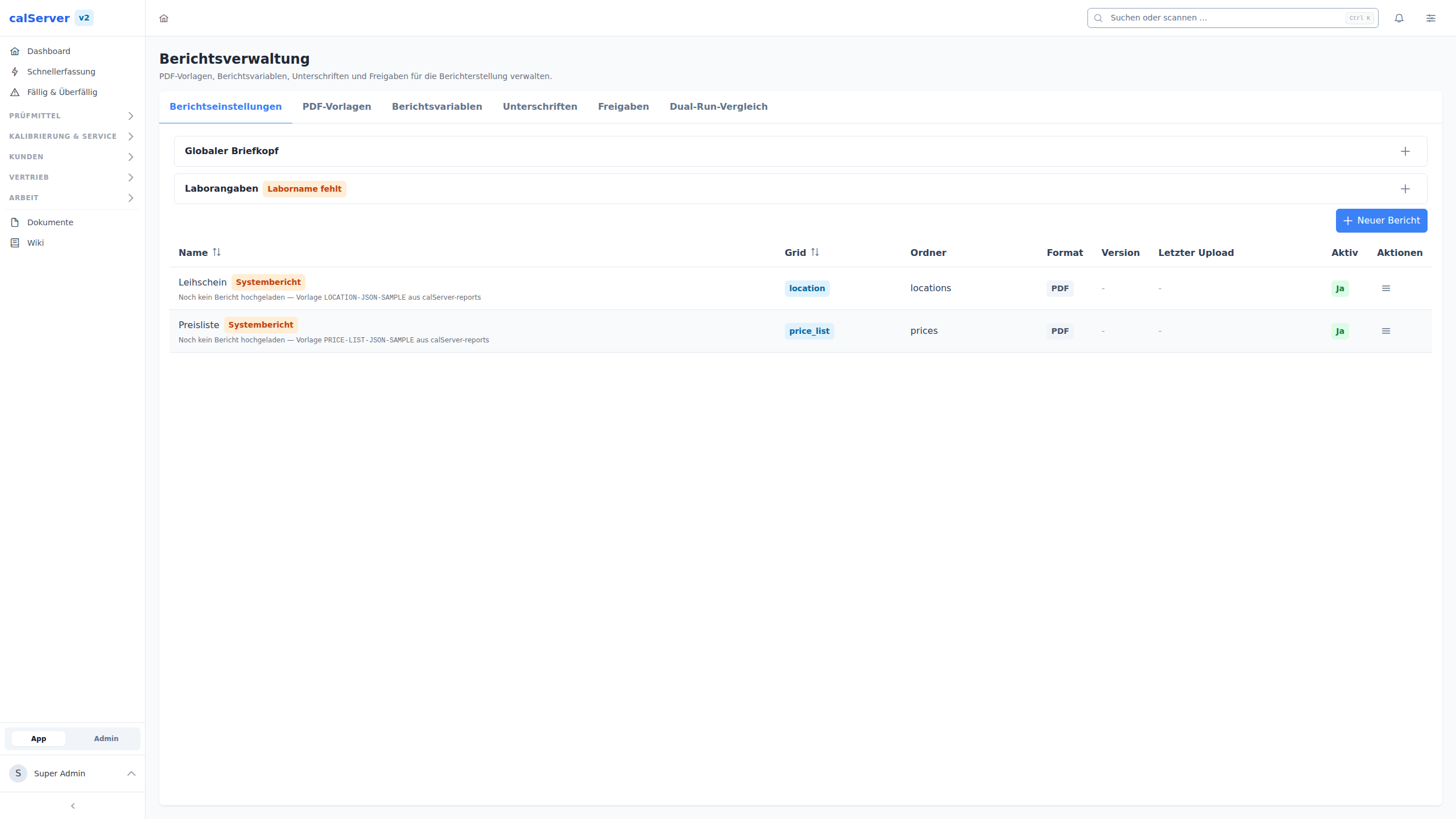Click the Ja badge in Preisliste row

pos(1340,331)
